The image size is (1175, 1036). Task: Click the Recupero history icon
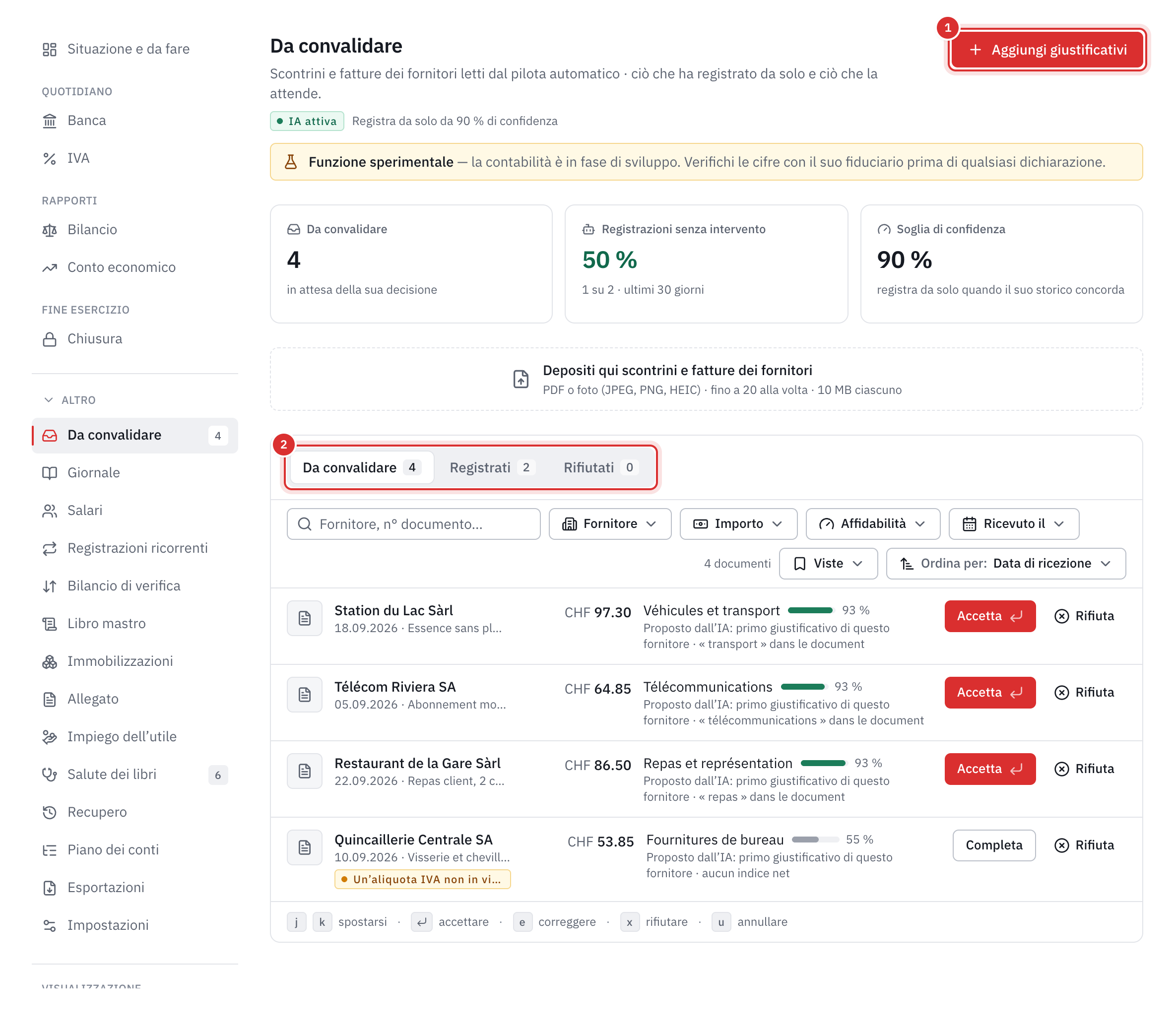coord(50,812)
